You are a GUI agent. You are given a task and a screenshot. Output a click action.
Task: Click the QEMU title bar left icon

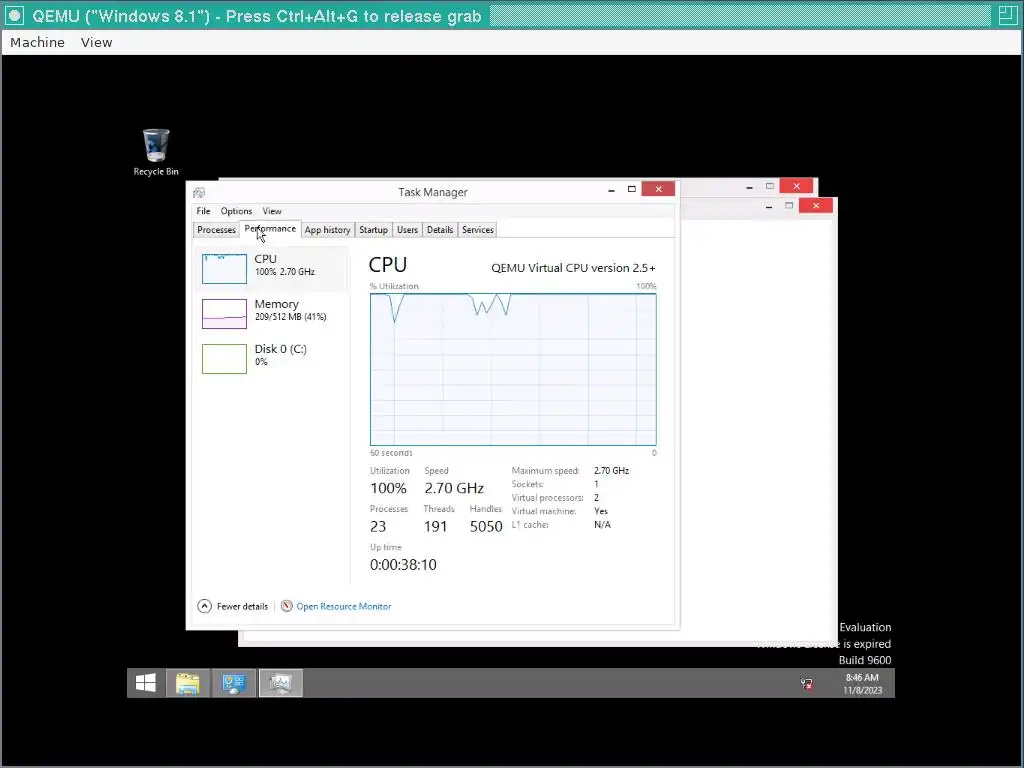tap(14, 16)
